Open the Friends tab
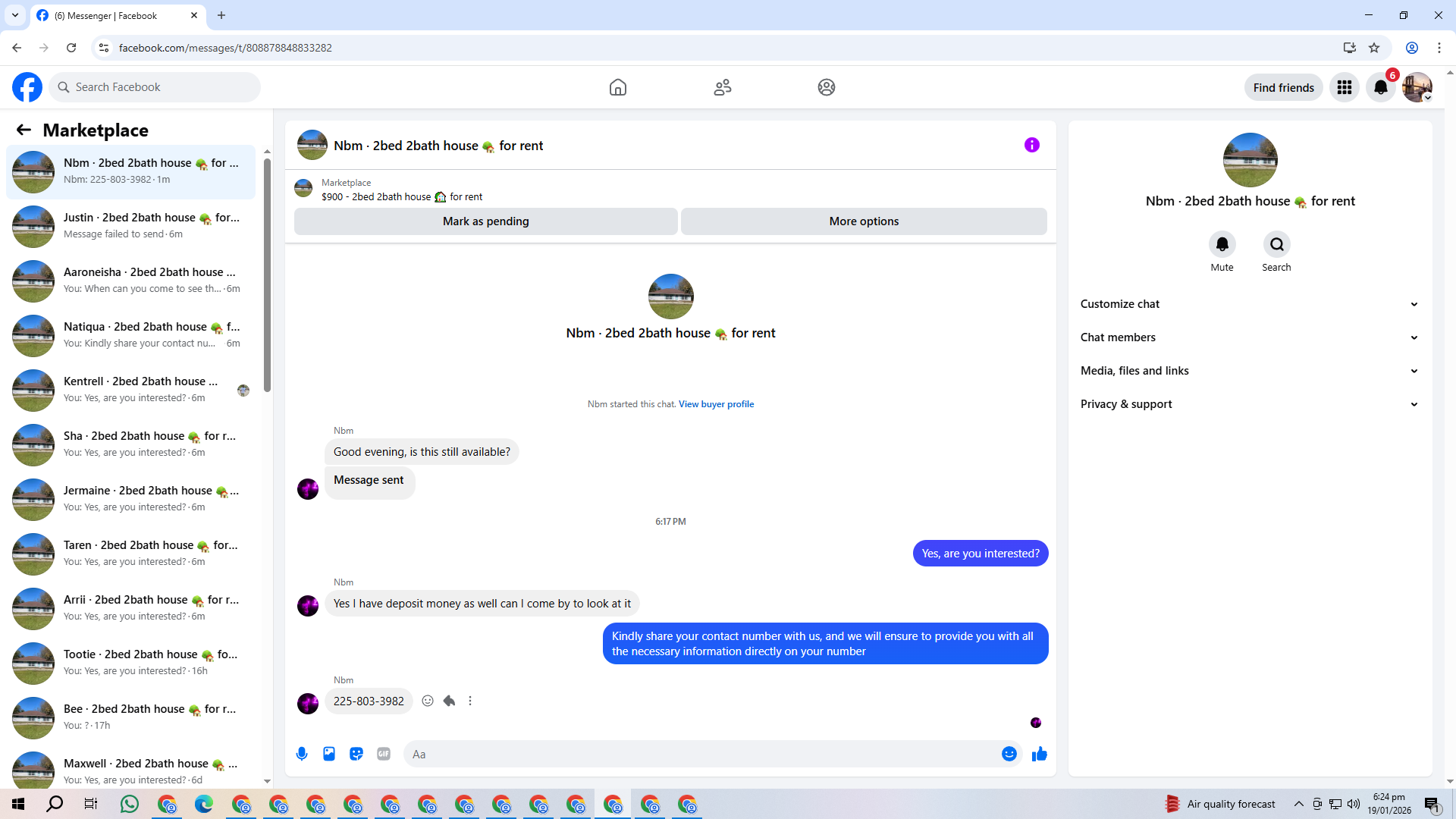 (x=722, y=87)
